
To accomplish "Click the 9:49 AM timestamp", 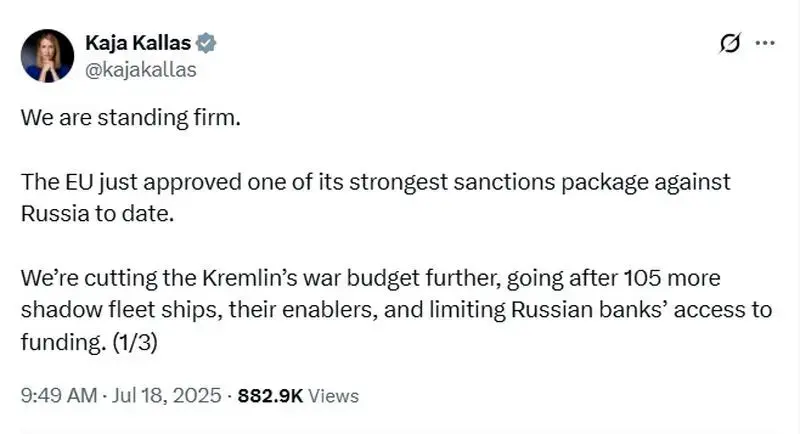I will (x=59, y=396).
